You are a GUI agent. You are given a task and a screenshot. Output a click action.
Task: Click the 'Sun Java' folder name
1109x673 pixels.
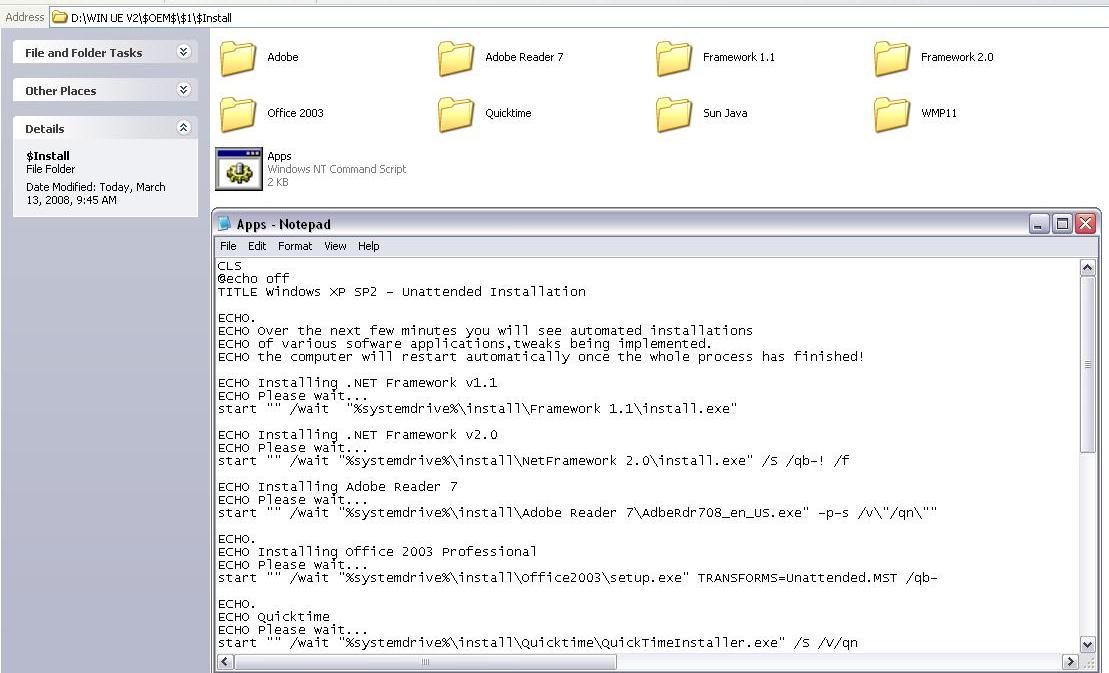point(725,113)
